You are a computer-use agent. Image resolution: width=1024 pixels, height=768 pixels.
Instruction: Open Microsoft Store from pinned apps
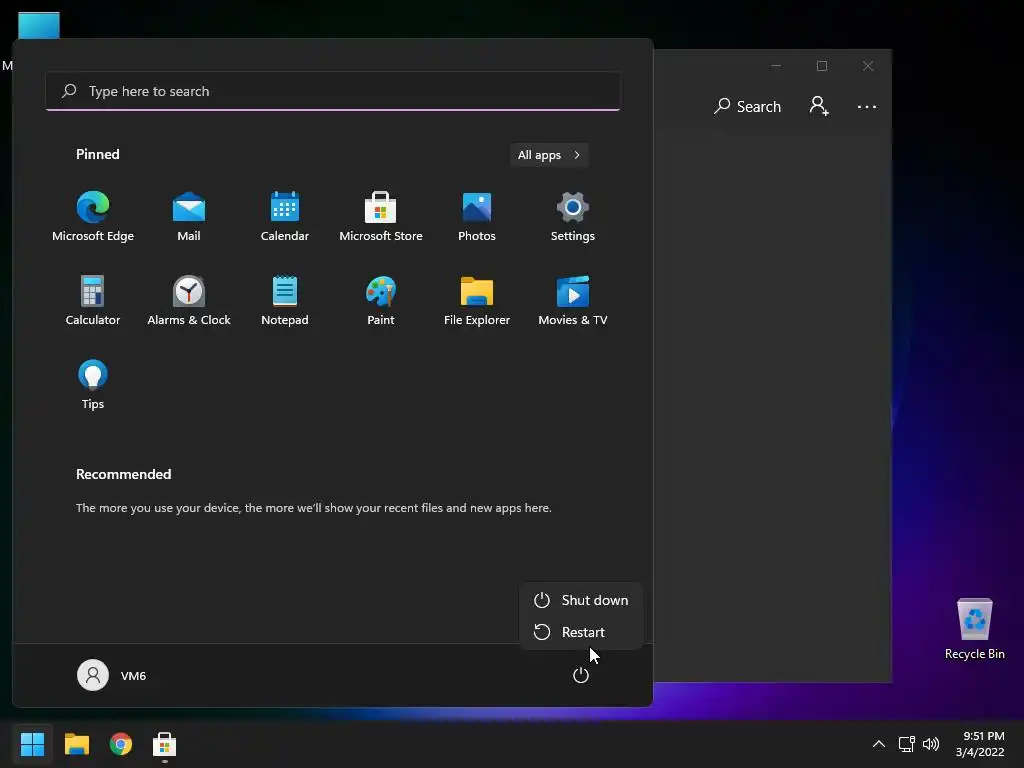tap(381, 216)
